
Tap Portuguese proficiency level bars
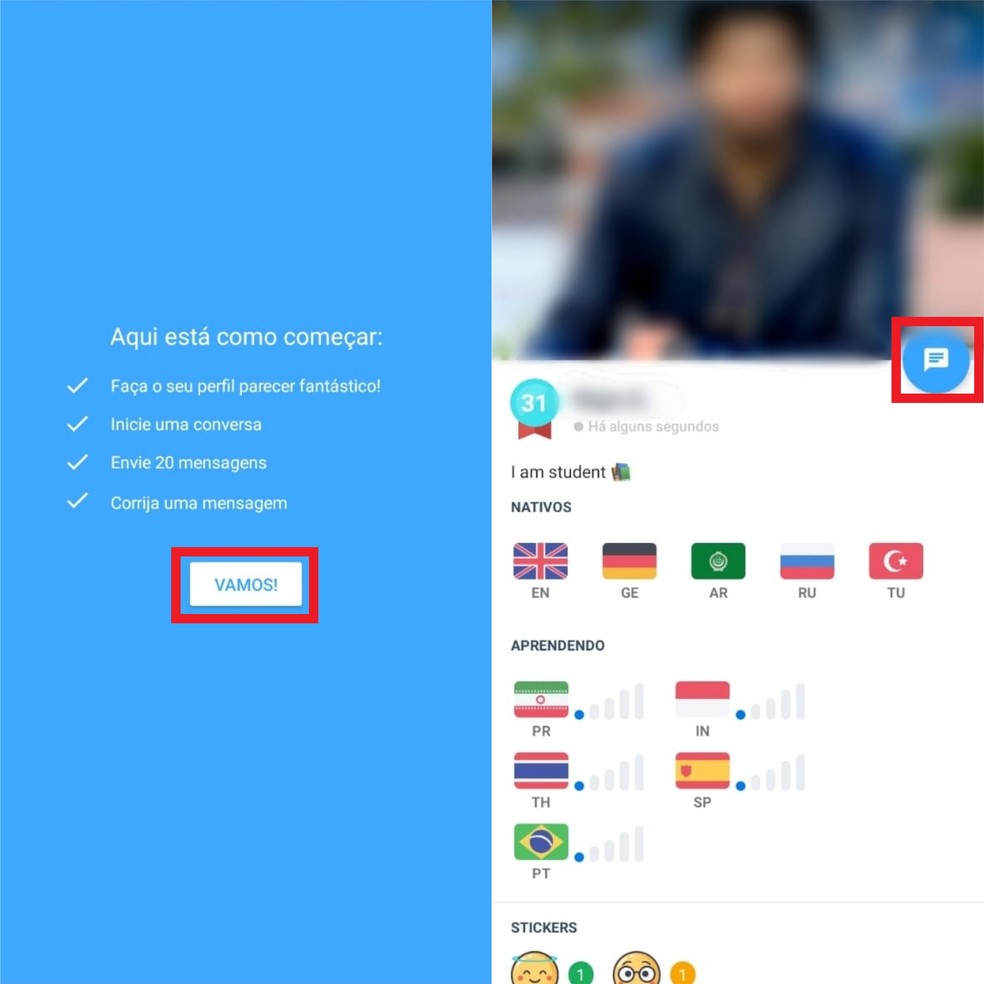(609, 844)
